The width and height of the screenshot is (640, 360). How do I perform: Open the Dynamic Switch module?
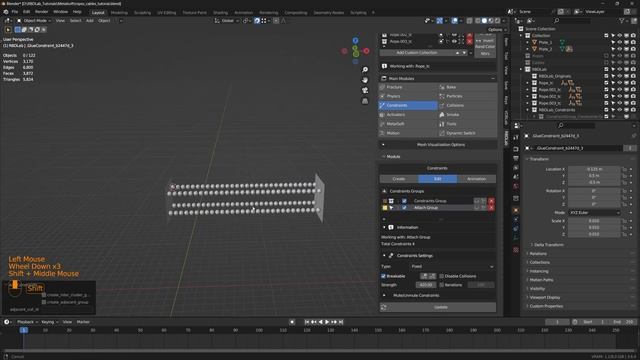[x=468, y=133]
